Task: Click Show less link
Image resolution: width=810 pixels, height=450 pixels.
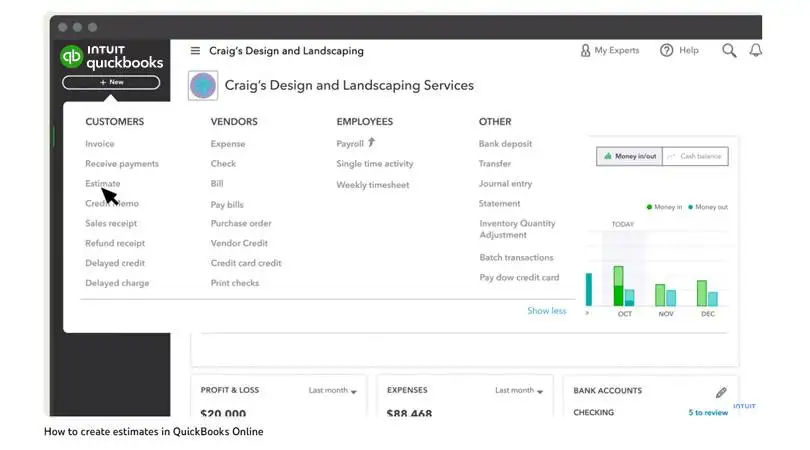Action: (547, 311)
